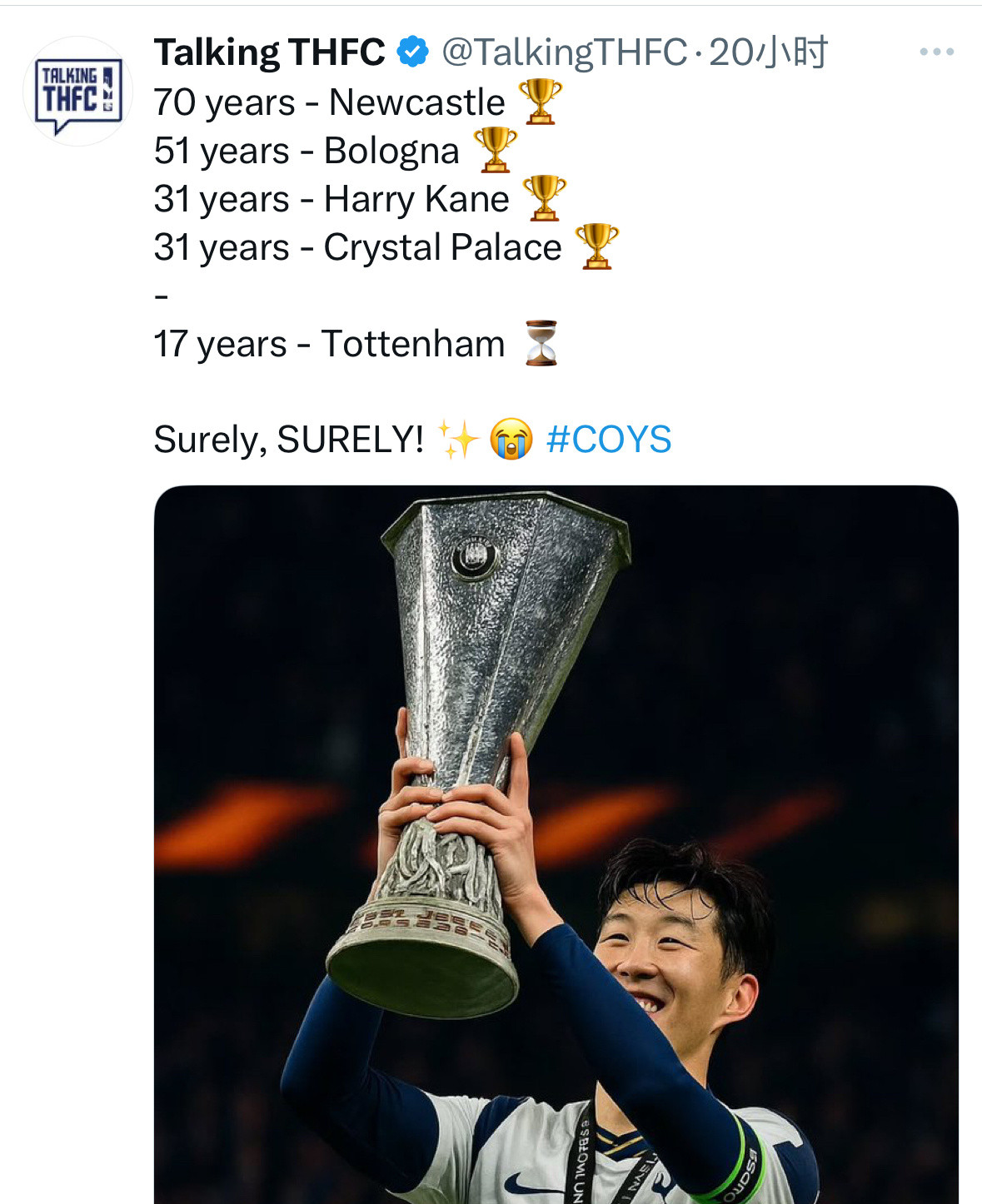Click the 'Surely, SURELY!' text
The height and width of the screenshot is (1204, 982).
point(289,440)
